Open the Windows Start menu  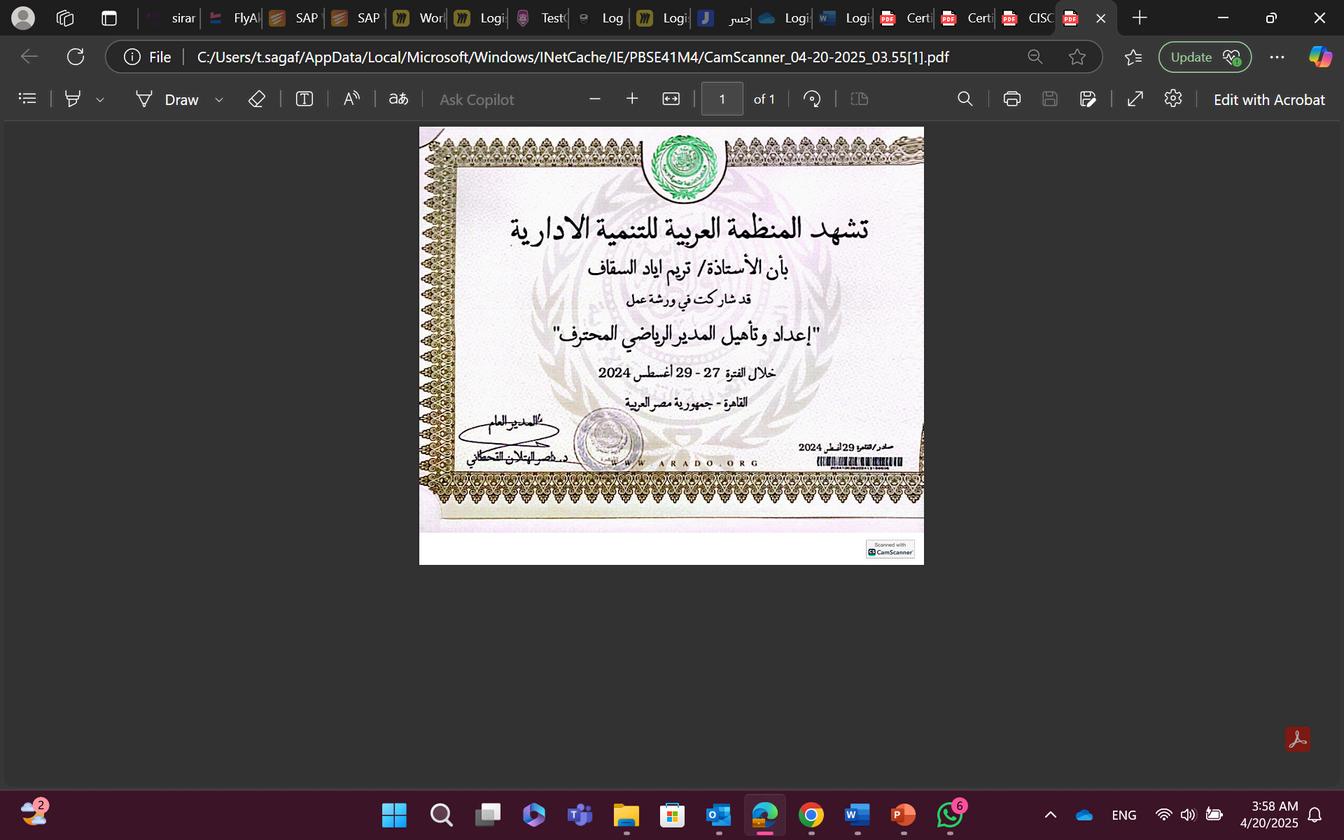click(394, 815)
